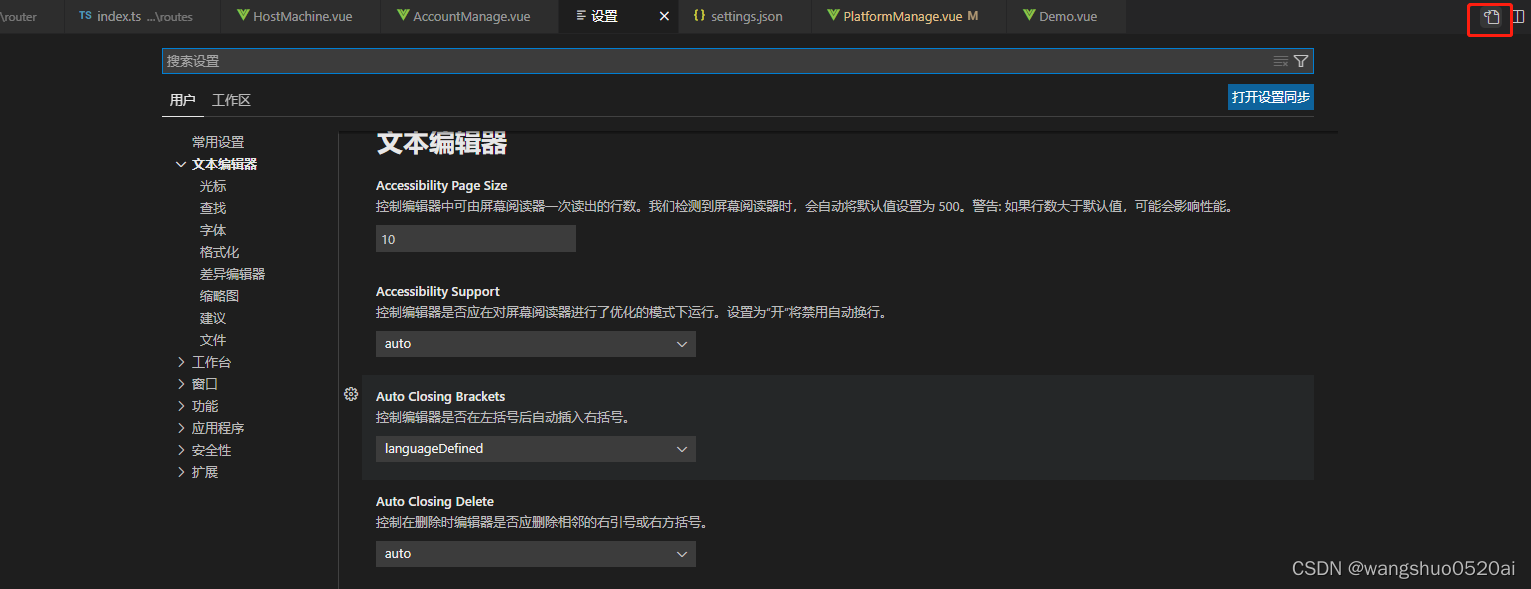Click the split editor icon top right
Screen dimensions: 1531x589
[x=1521, y=19]
